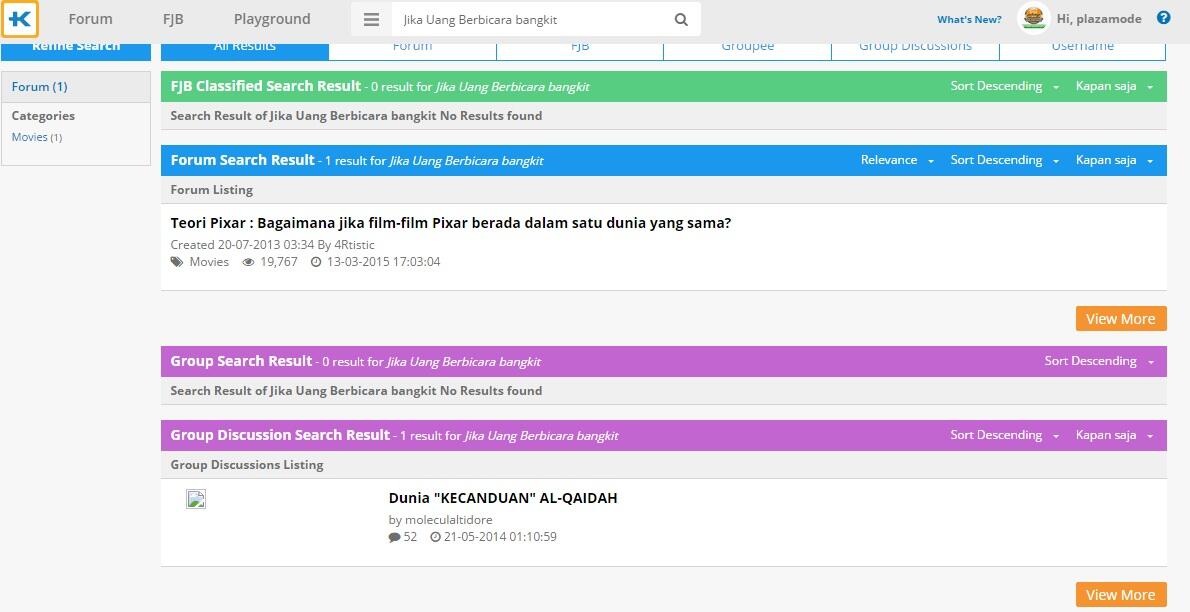
Task: Open the What's New? link
Action: [968, 18]
